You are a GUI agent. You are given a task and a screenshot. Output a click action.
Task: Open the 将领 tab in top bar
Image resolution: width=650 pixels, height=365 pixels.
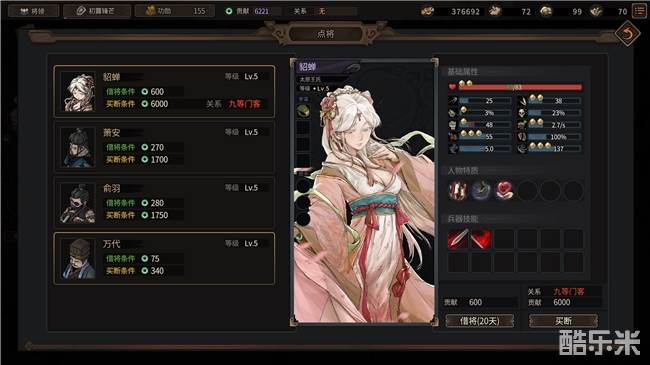coord(33,11)
